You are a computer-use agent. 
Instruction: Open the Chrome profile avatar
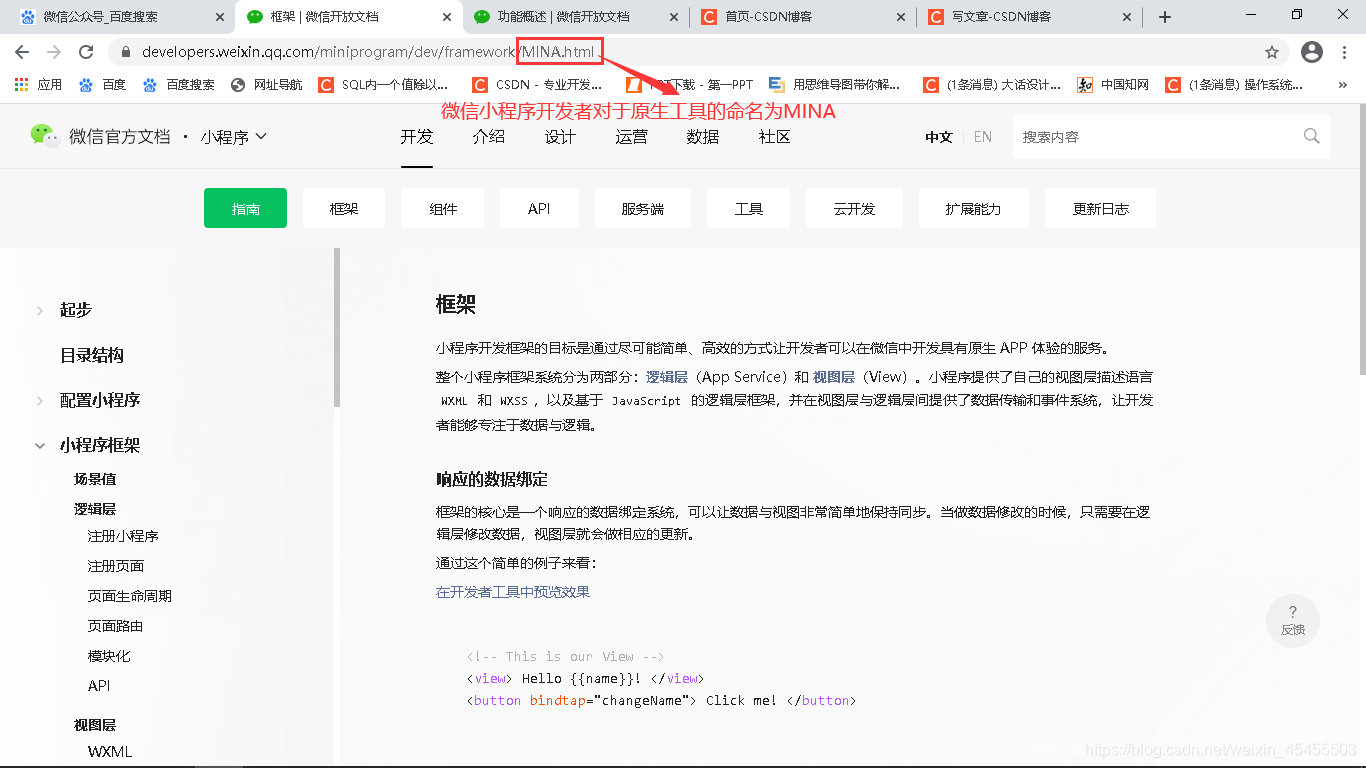1312,52
